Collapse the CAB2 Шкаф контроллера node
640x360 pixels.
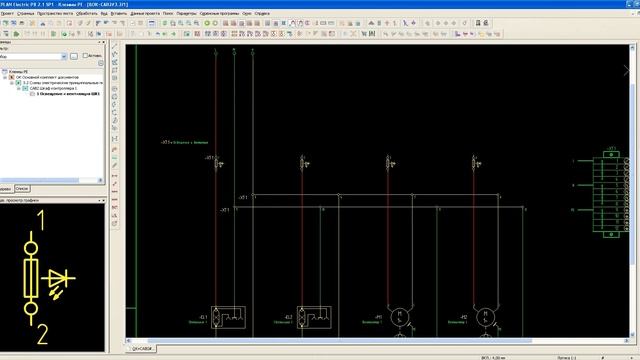[x=19, y=88]
